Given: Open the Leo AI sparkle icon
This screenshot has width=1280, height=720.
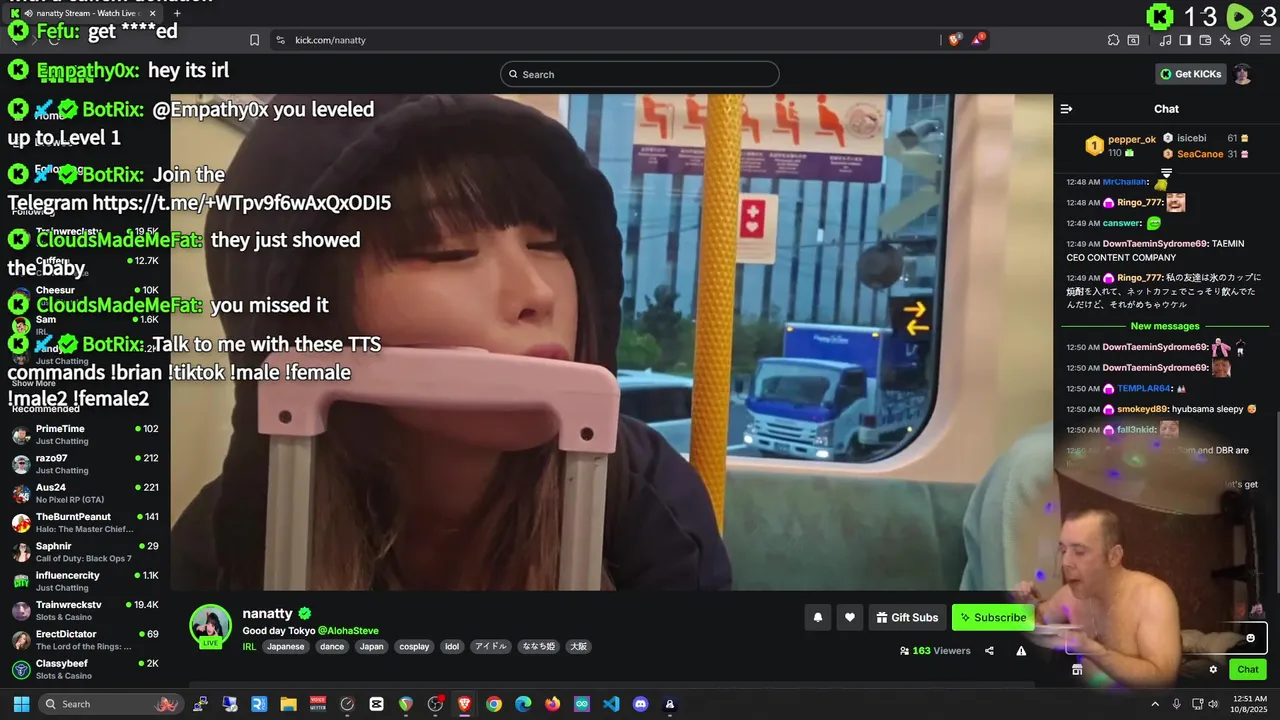Looking at the screenshot, I should pos(1225,40).
